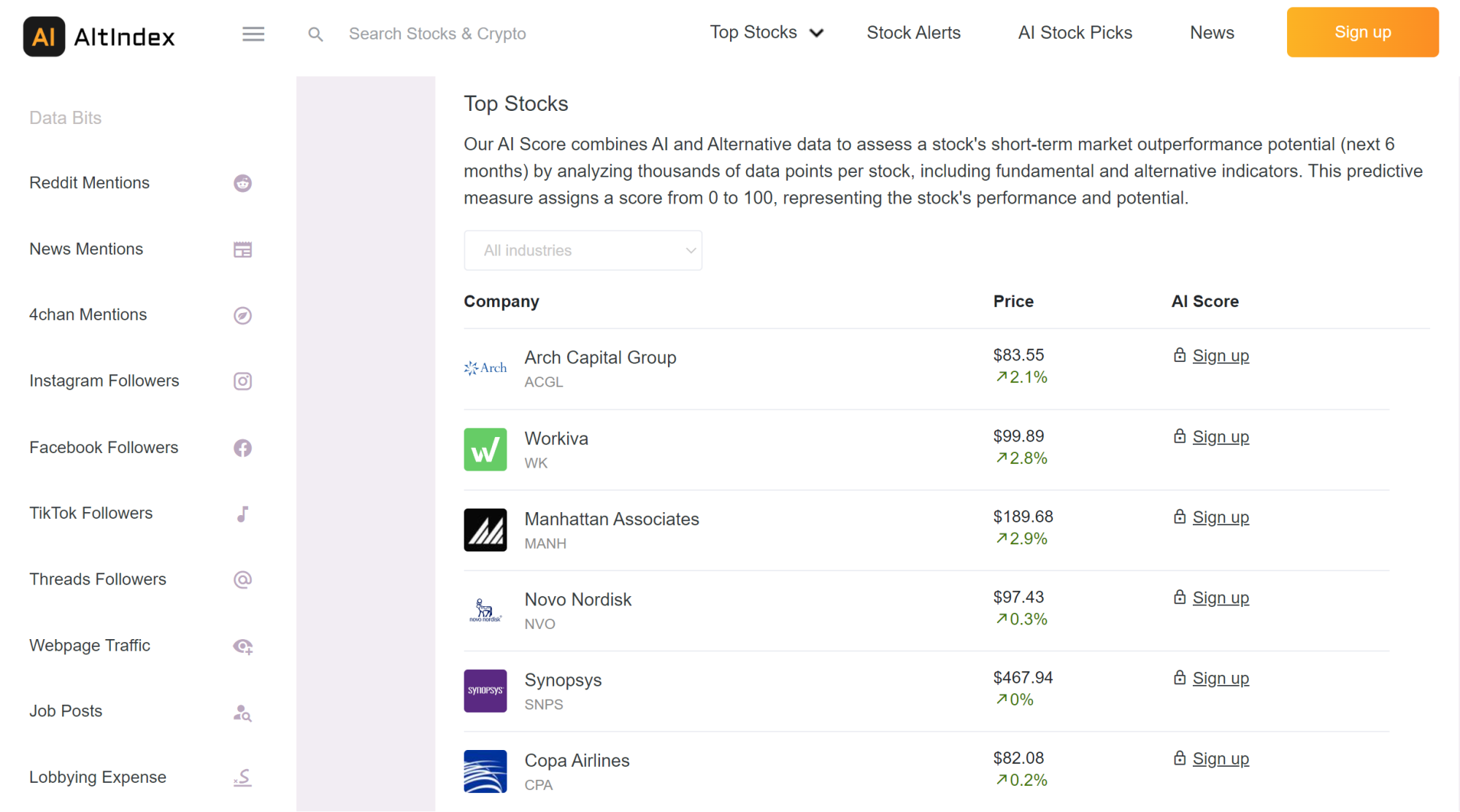Viewport: 1460px width, 812px height.
Task: Expand the hamburger menu icon
Action: [253, 33]
